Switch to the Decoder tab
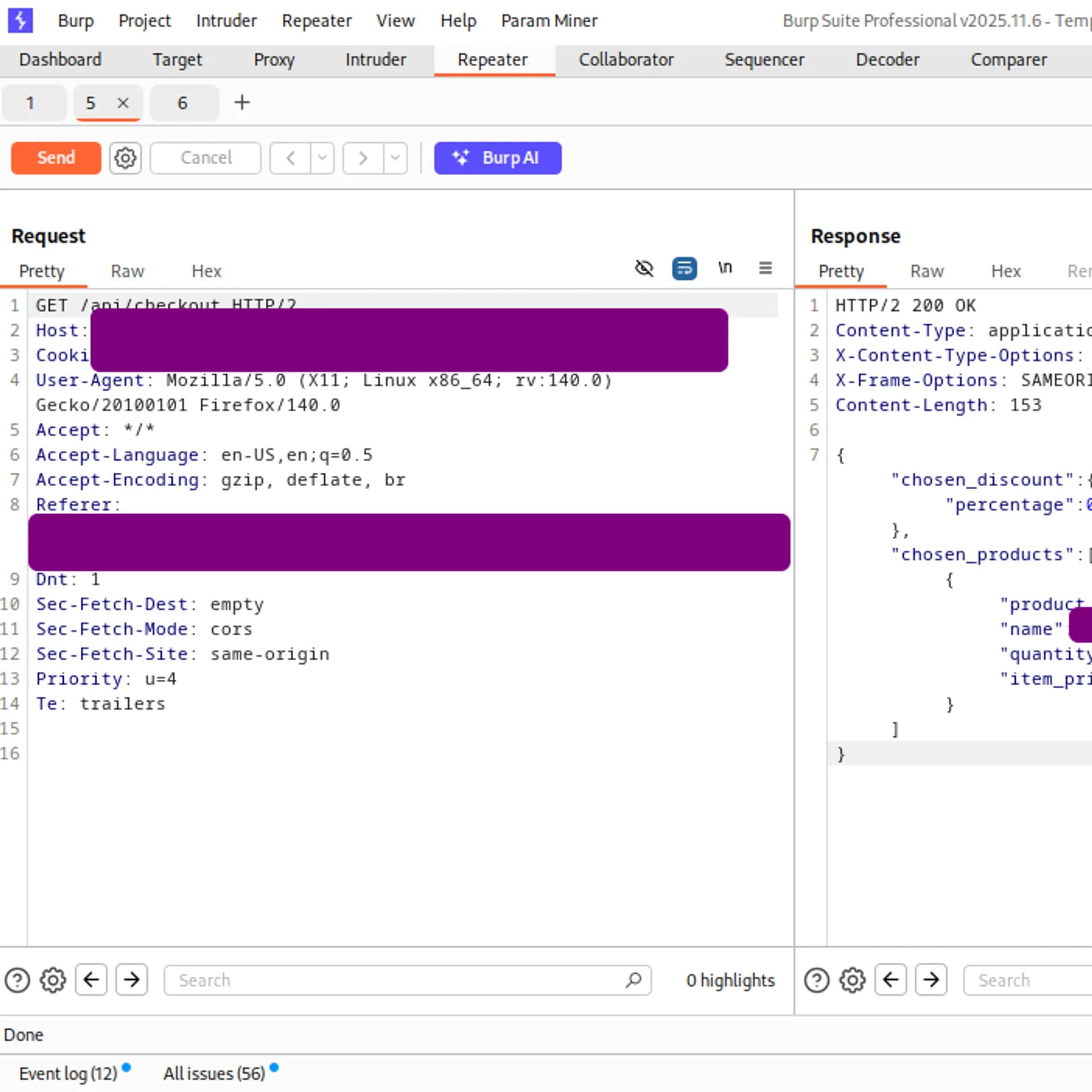Screen dimensions: 1092x1092 click(x=887, y=60)
